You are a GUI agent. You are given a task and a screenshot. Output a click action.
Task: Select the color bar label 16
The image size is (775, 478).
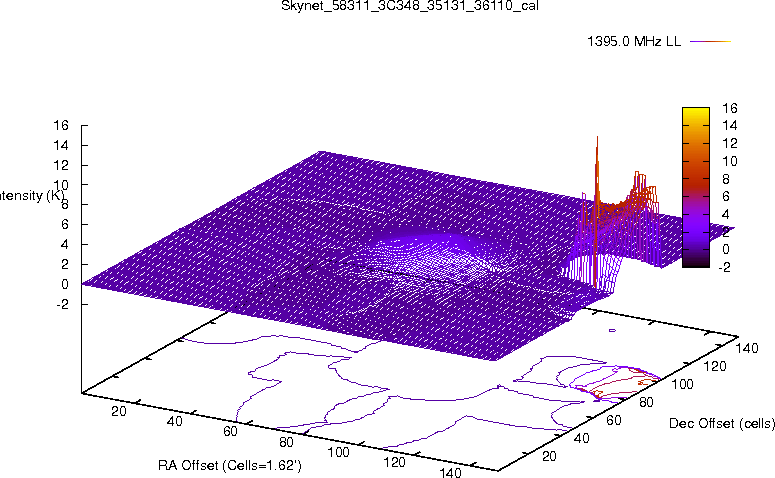[x=730, y=108]
